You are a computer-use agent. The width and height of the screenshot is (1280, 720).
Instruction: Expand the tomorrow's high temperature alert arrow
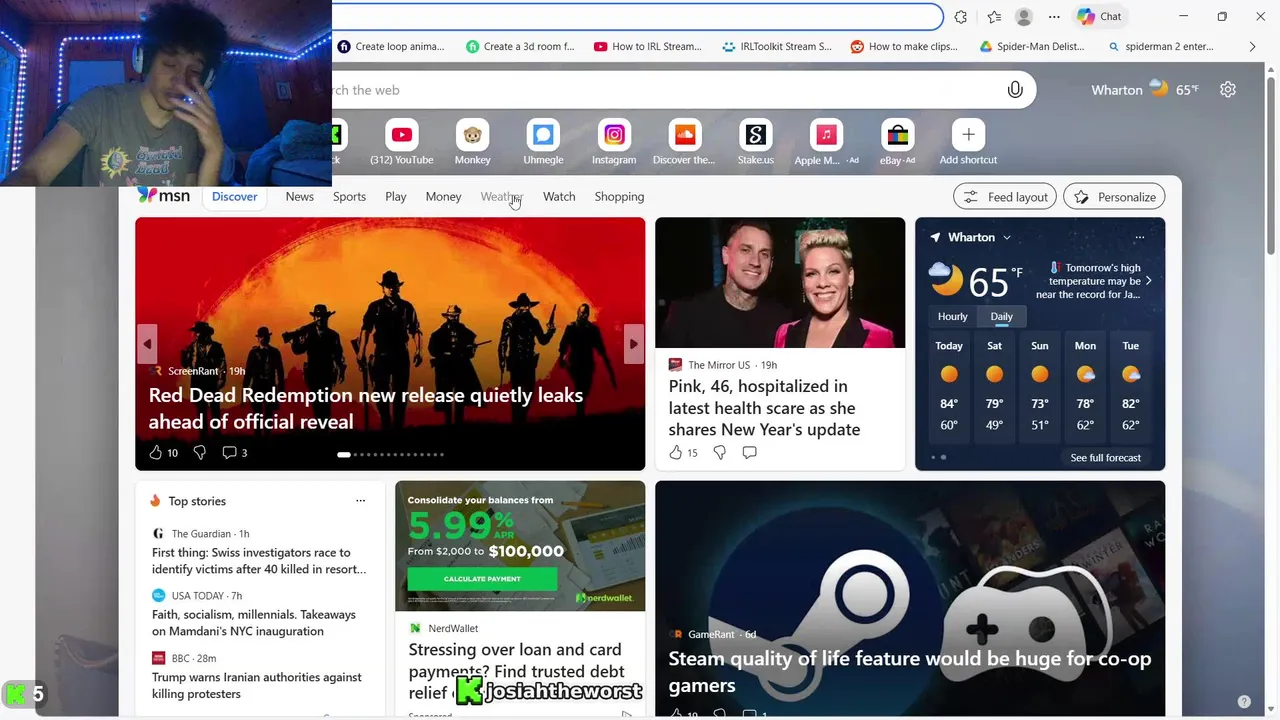point(1148,281)
